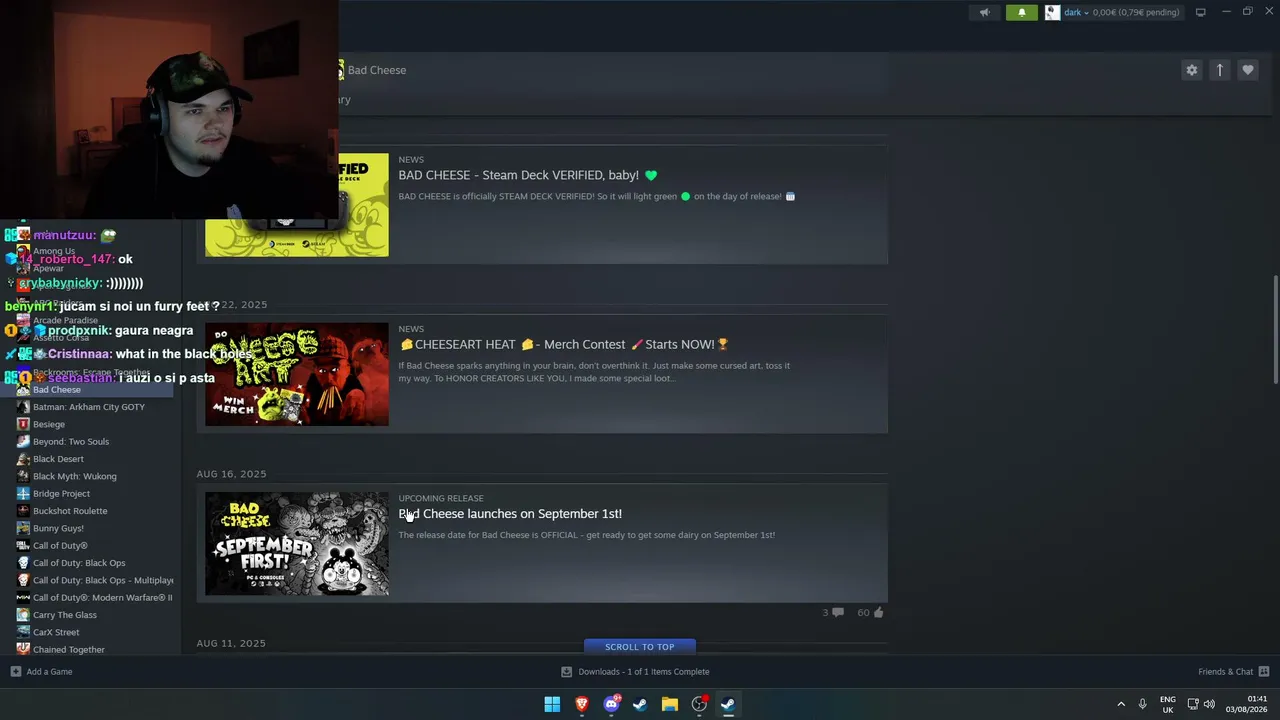Viewport: 1280px width, 720px height.
Task: Click the upward arrow icon in the Bad Cheese header
Action: (1219, 70)
